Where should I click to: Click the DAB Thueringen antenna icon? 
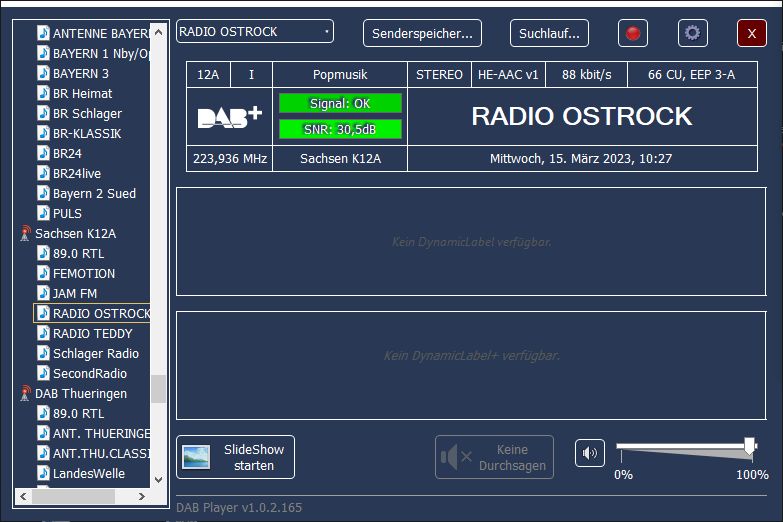coord(25,393)
